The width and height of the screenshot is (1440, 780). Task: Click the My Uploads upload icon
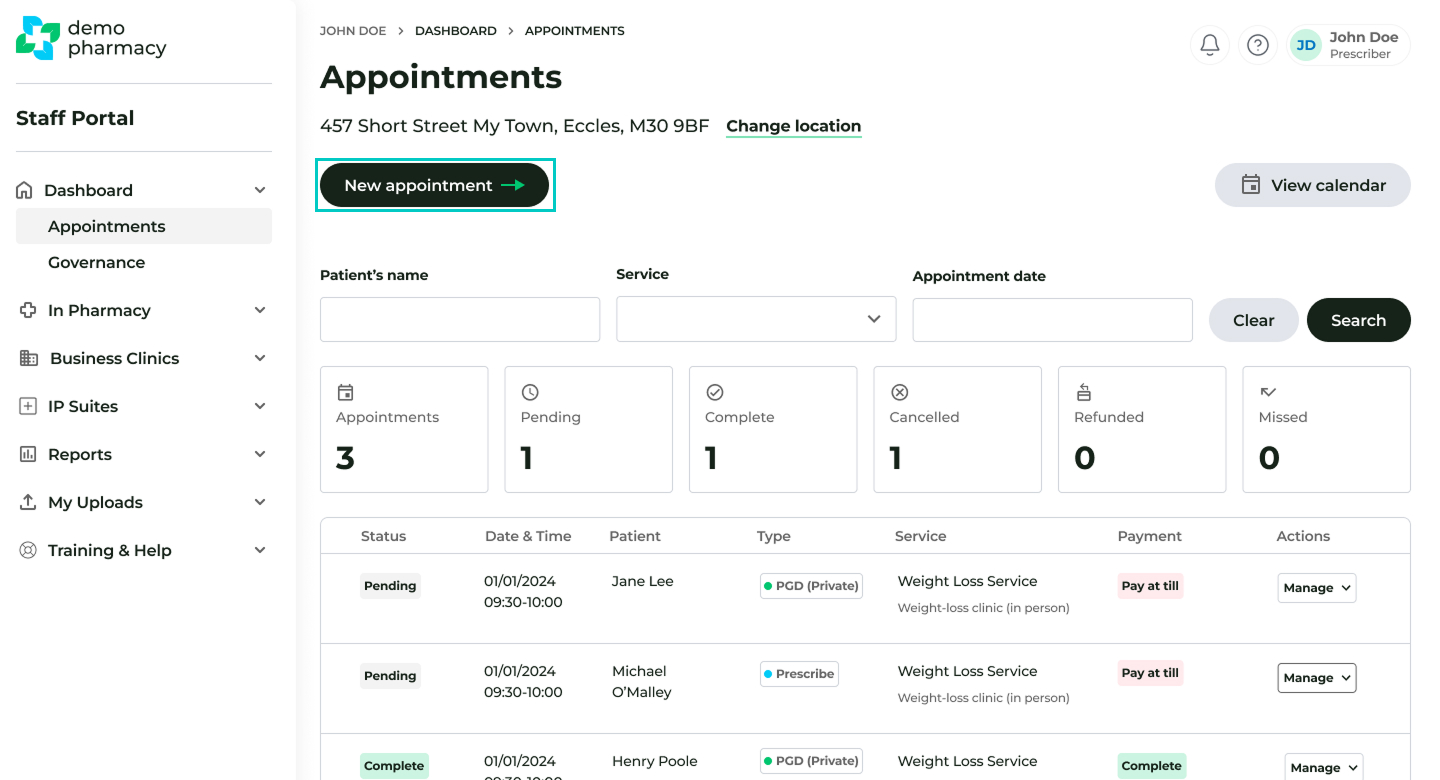(28, 502)
